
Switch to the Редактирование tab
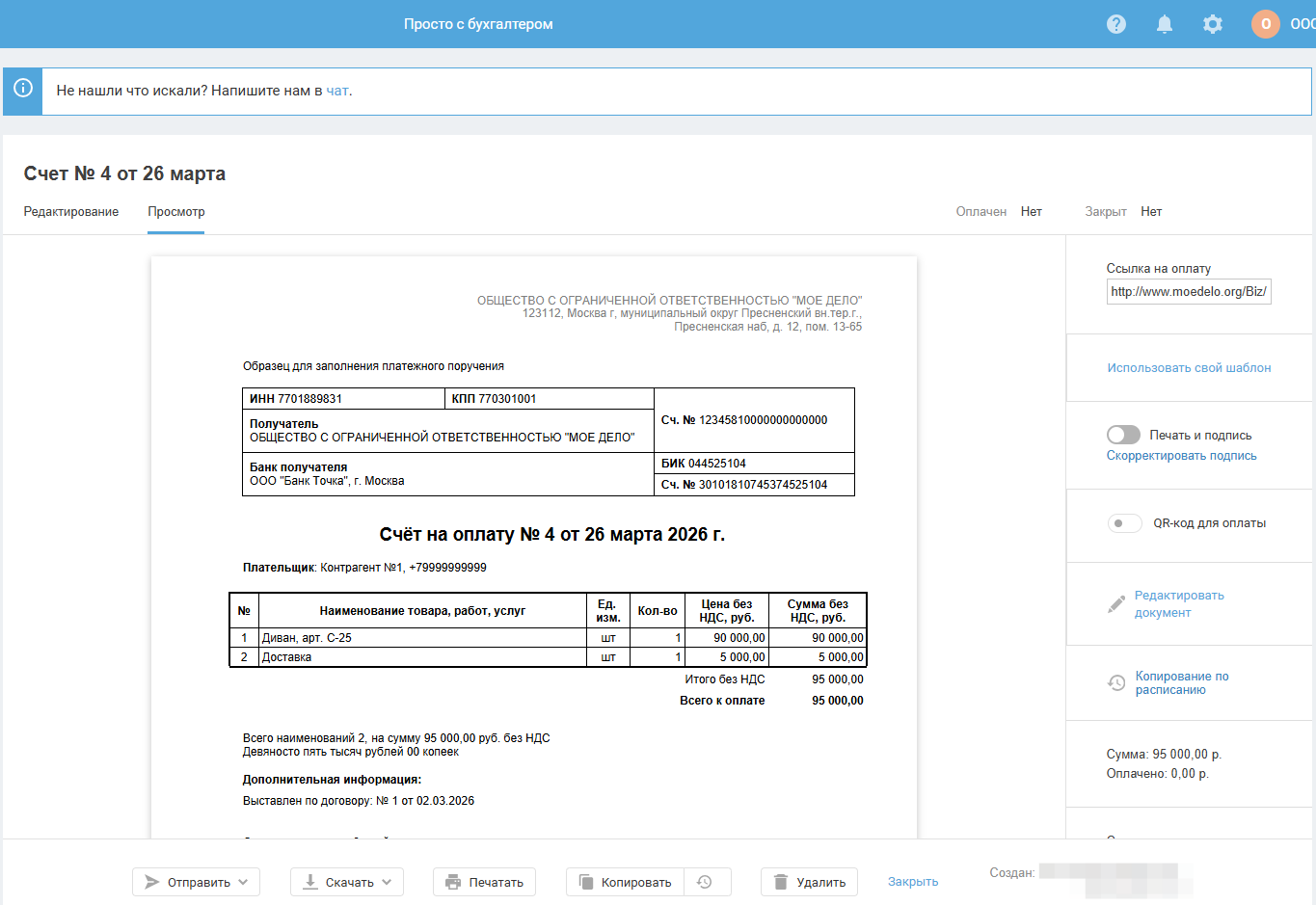[x=71, y=211]
